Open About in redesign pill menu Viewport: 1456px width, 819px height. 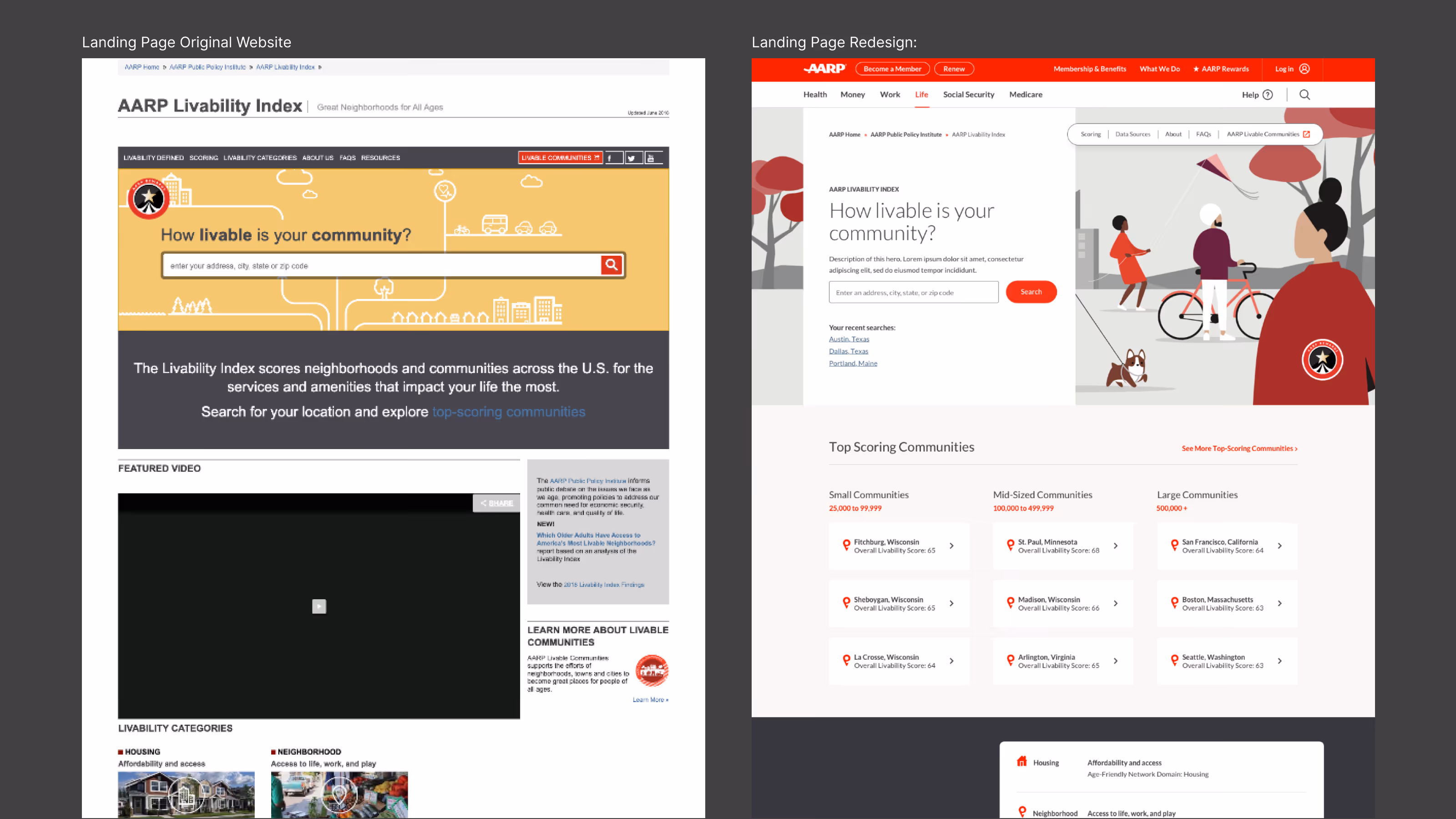[x=1173, y=135]
